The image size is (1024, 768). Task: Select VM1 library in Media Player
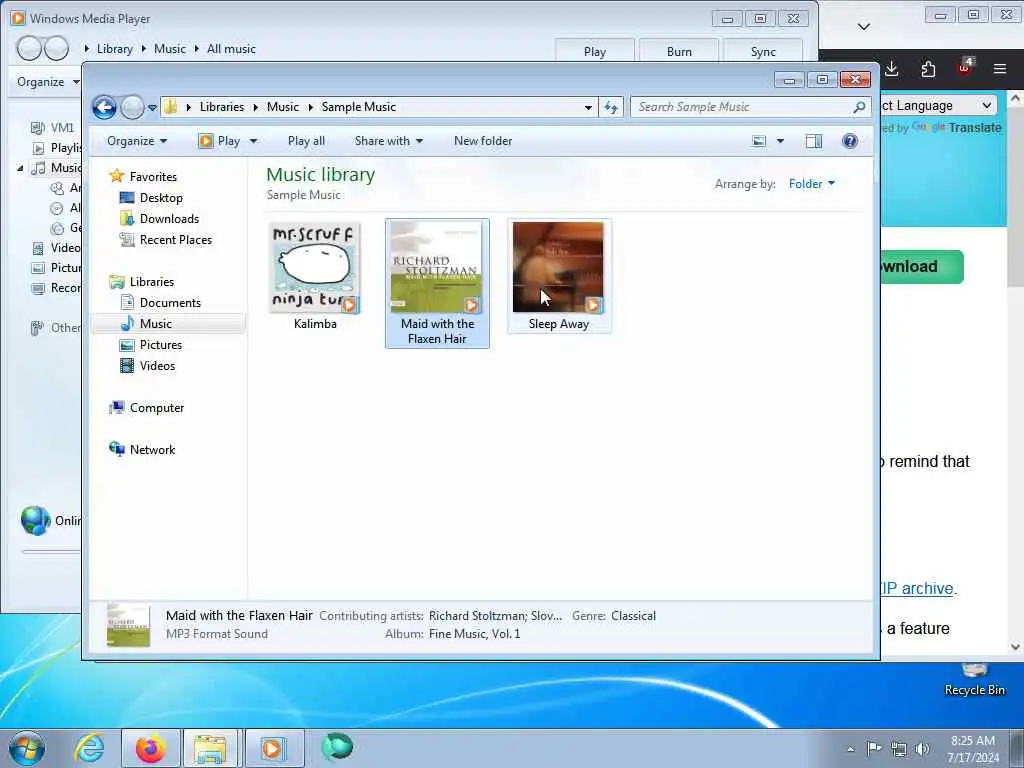point(63,128)
